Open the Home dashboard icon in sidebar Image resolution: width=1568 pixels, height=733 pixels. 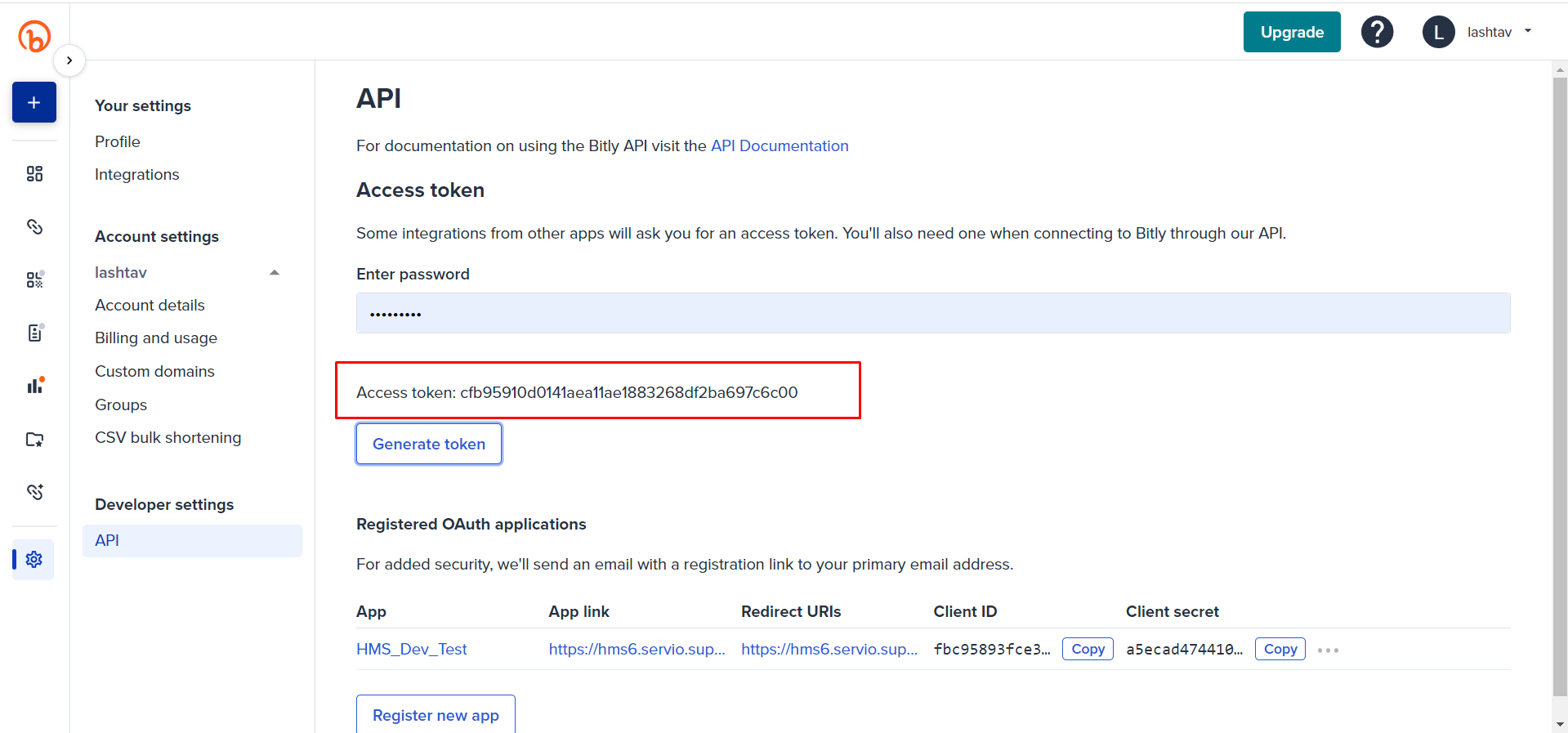click(x=34, y=173)
